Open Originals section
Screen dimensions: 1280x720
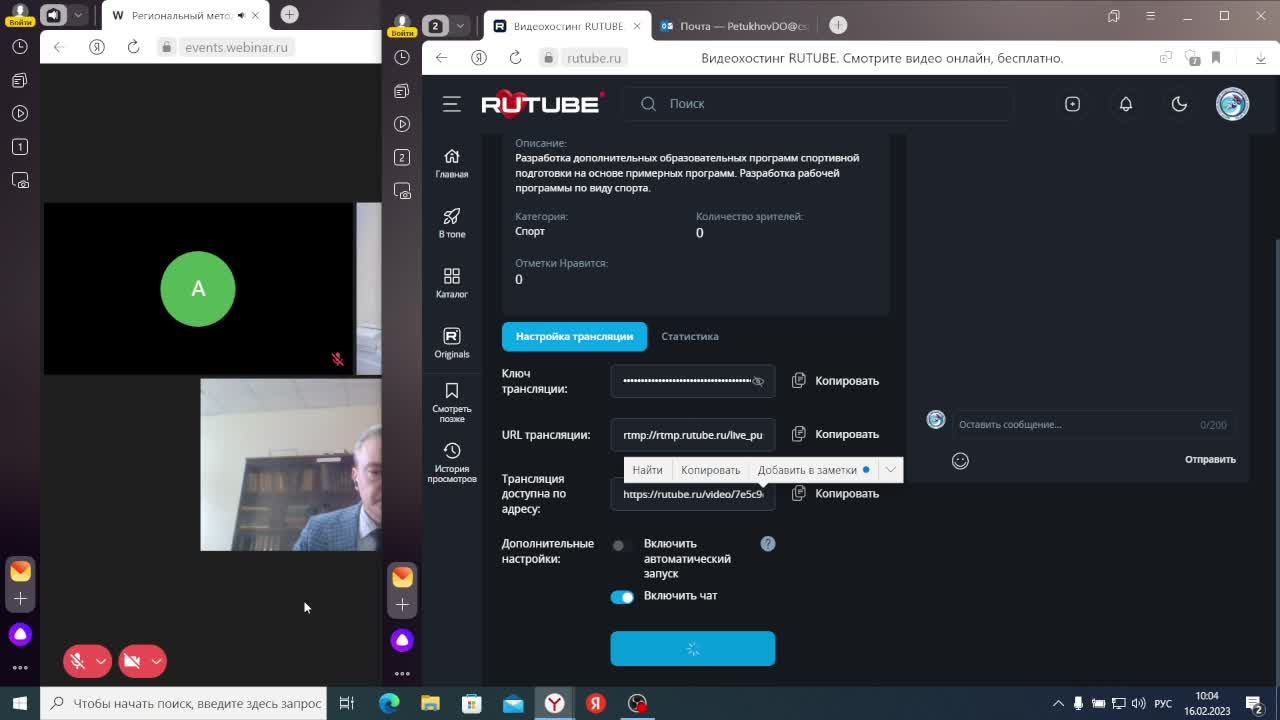[x=452, y=343]
